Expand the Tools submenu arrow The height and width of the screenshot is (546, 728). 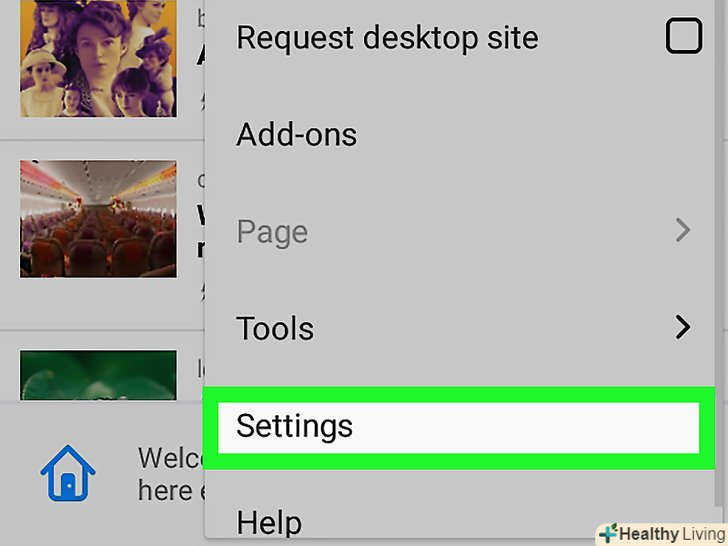(x=683, y=328)
